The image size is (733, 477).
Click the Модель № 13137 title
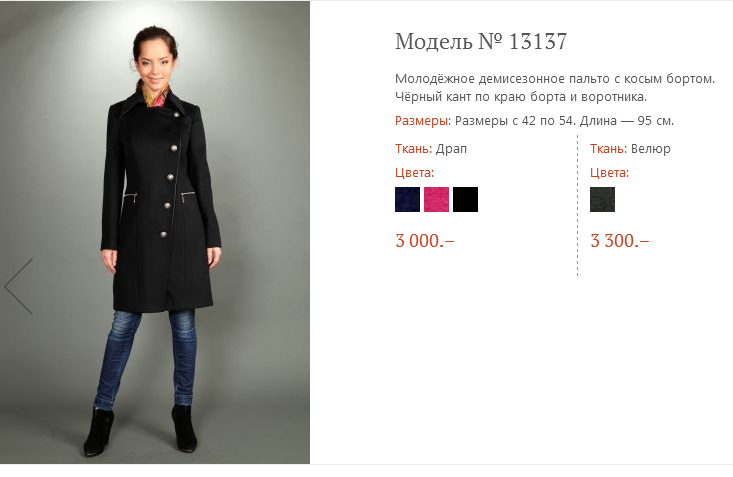481,42
